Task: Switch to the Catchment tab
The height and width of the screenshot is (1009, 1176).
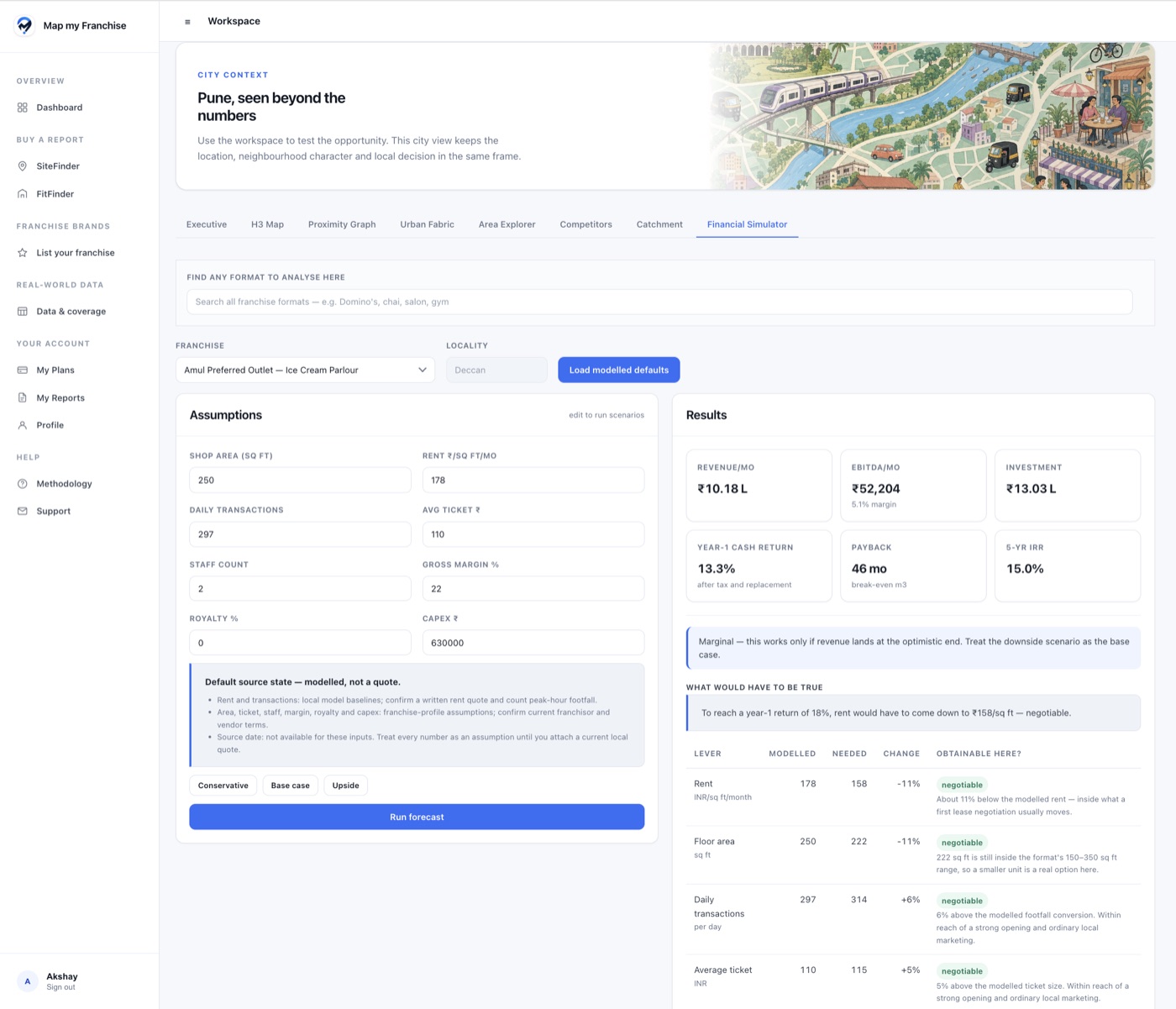Action: click(x=659, y=224)
